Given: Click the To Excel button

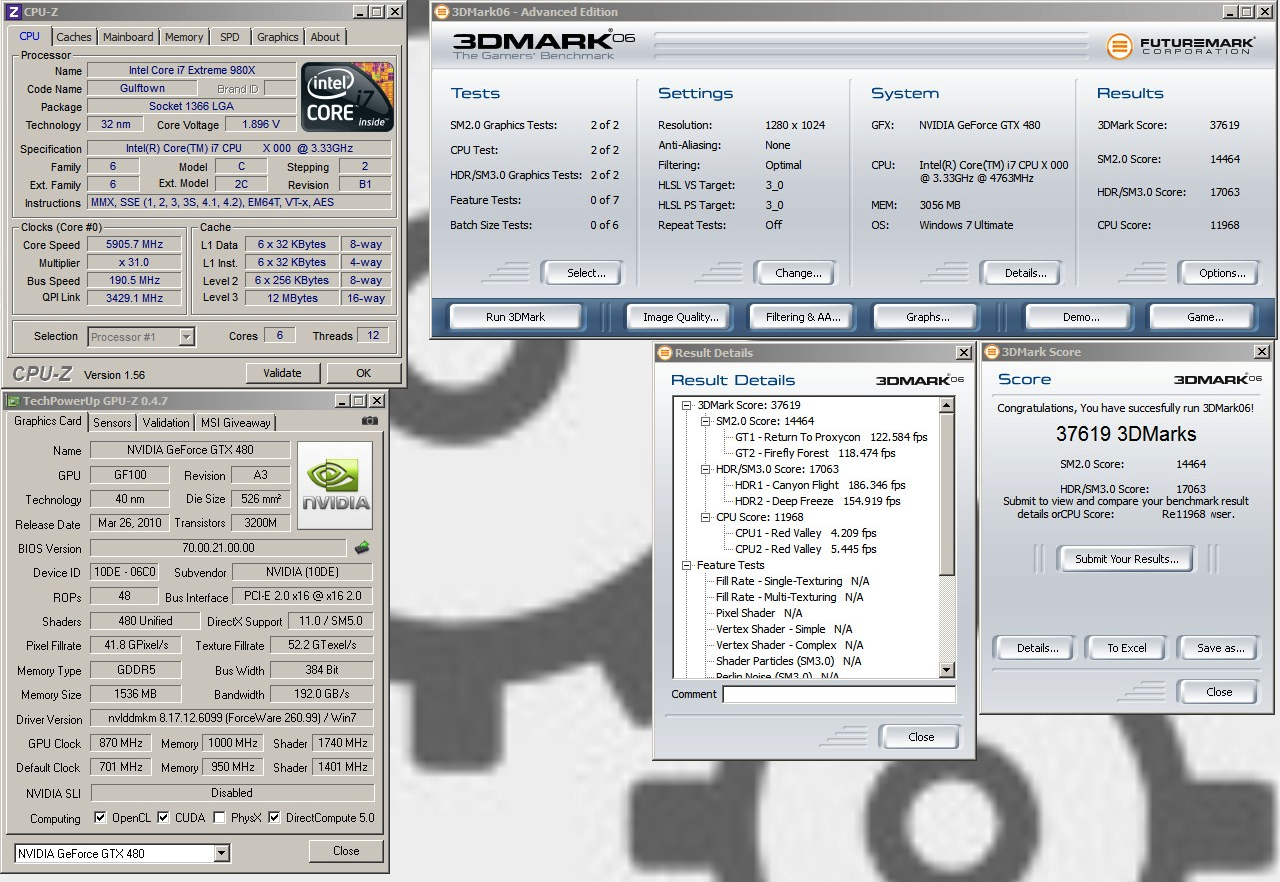Looking at the screenshot, I should click(1126, 648).
